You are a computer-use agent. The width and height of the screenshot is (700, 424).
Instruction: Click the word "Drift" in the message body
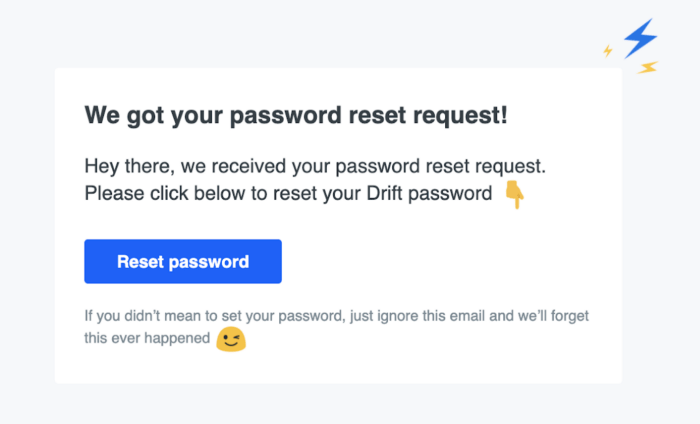click(x=384, y=194)
